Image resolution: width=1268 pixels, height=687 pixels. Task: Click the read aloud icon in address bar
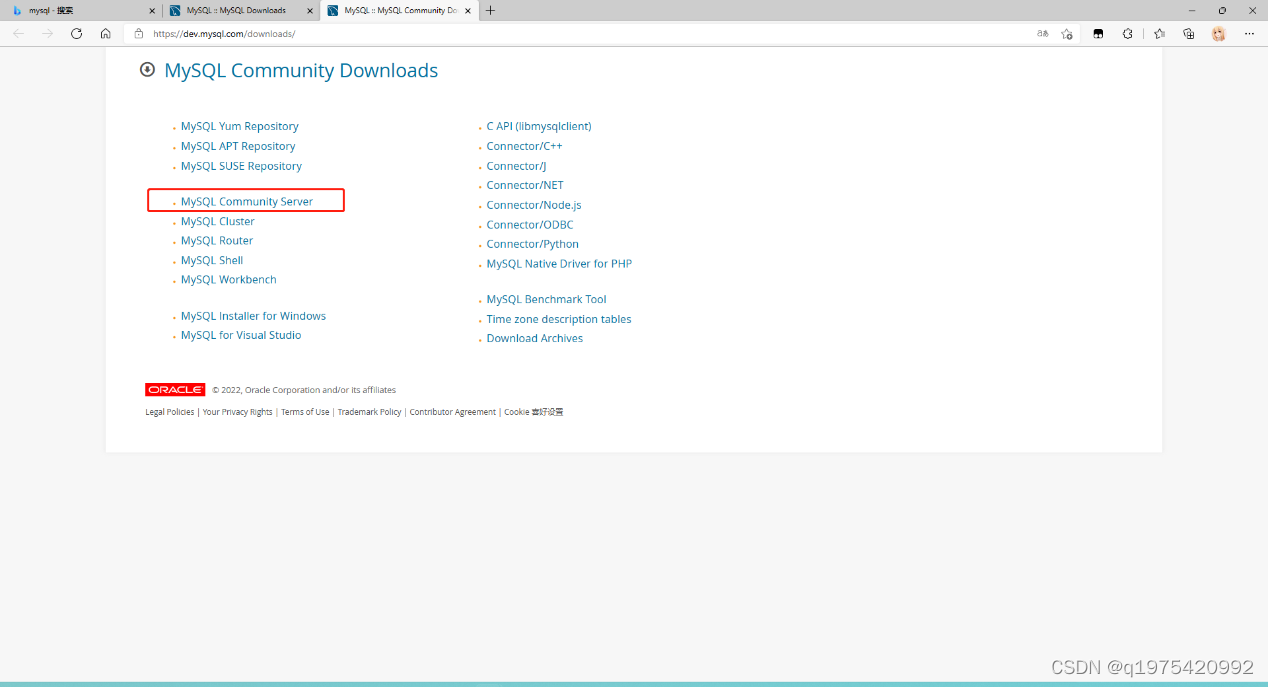pos(1042,33)
